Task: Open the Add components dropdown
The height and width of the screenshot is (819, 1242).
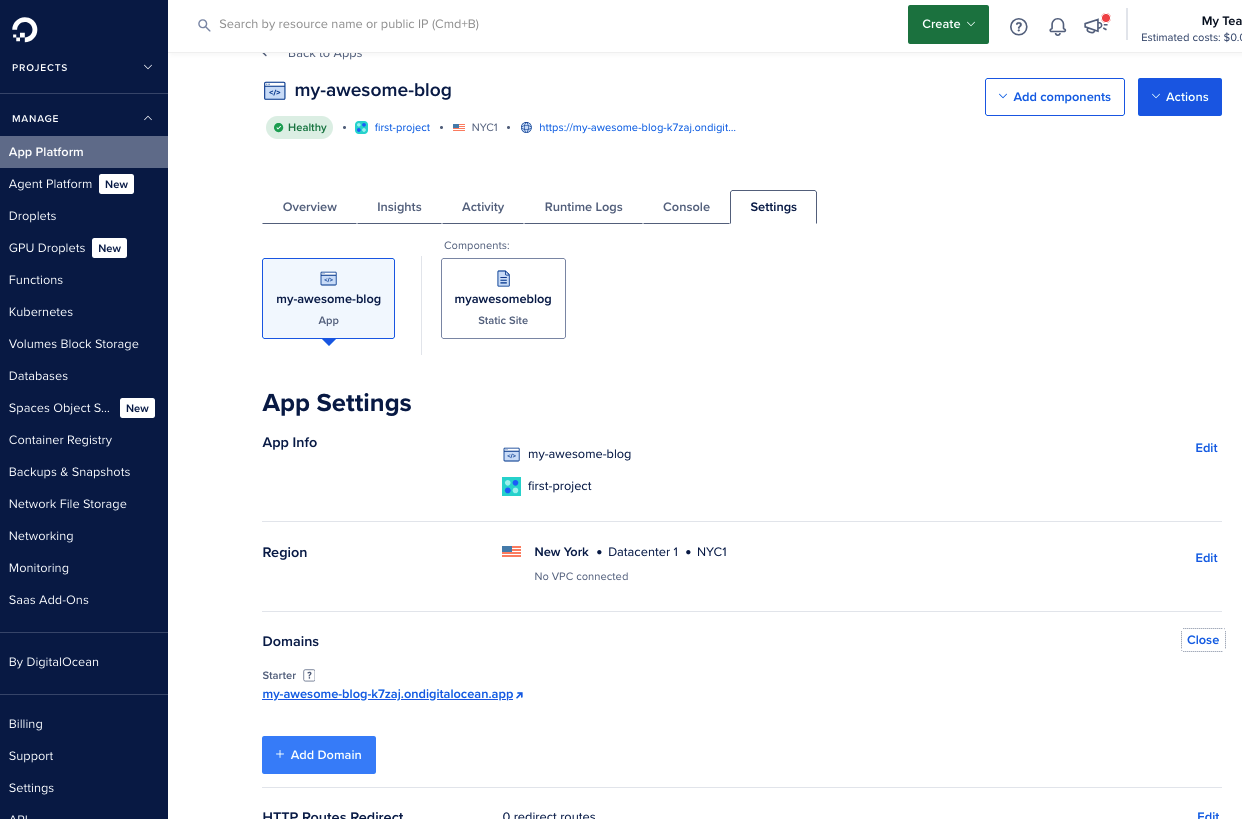Action: (x=1054, y=97)
